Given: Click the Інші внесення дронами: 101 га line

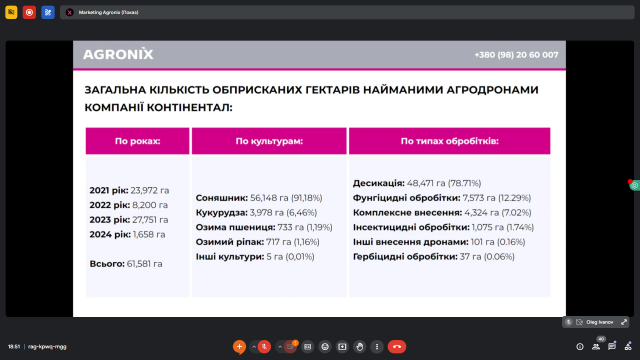Looking at the screenshot, I should tap(439, 242).
